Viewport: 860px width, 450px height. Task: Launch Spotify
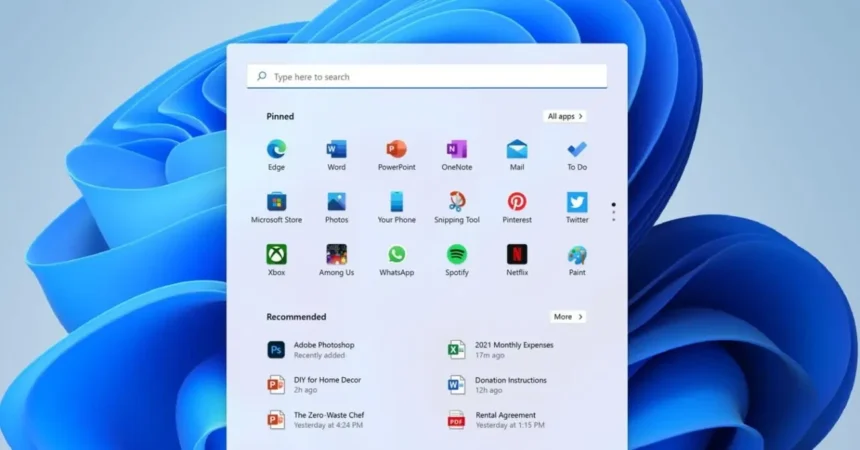click(457, 260)
